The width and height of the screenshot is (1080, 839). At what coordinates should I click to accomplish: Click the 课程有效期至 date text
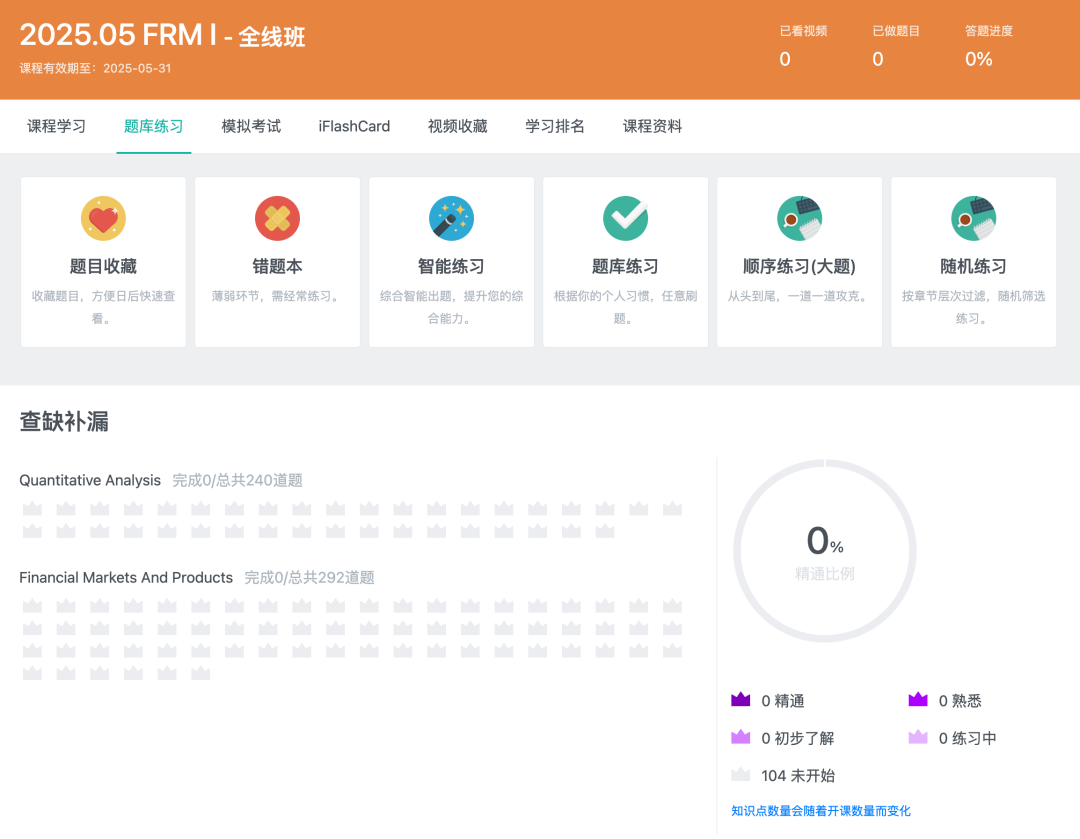95,68
